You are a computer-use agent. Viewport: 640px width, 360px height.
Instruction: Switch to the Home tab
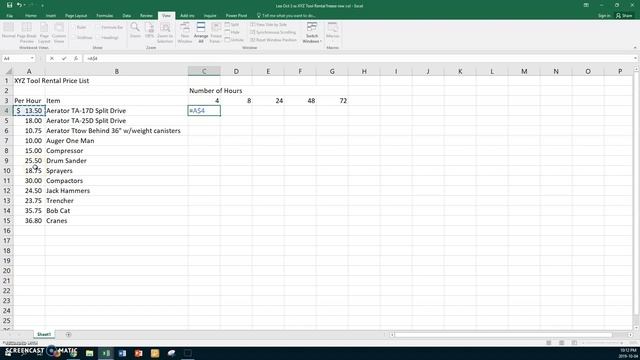[31, 16]
